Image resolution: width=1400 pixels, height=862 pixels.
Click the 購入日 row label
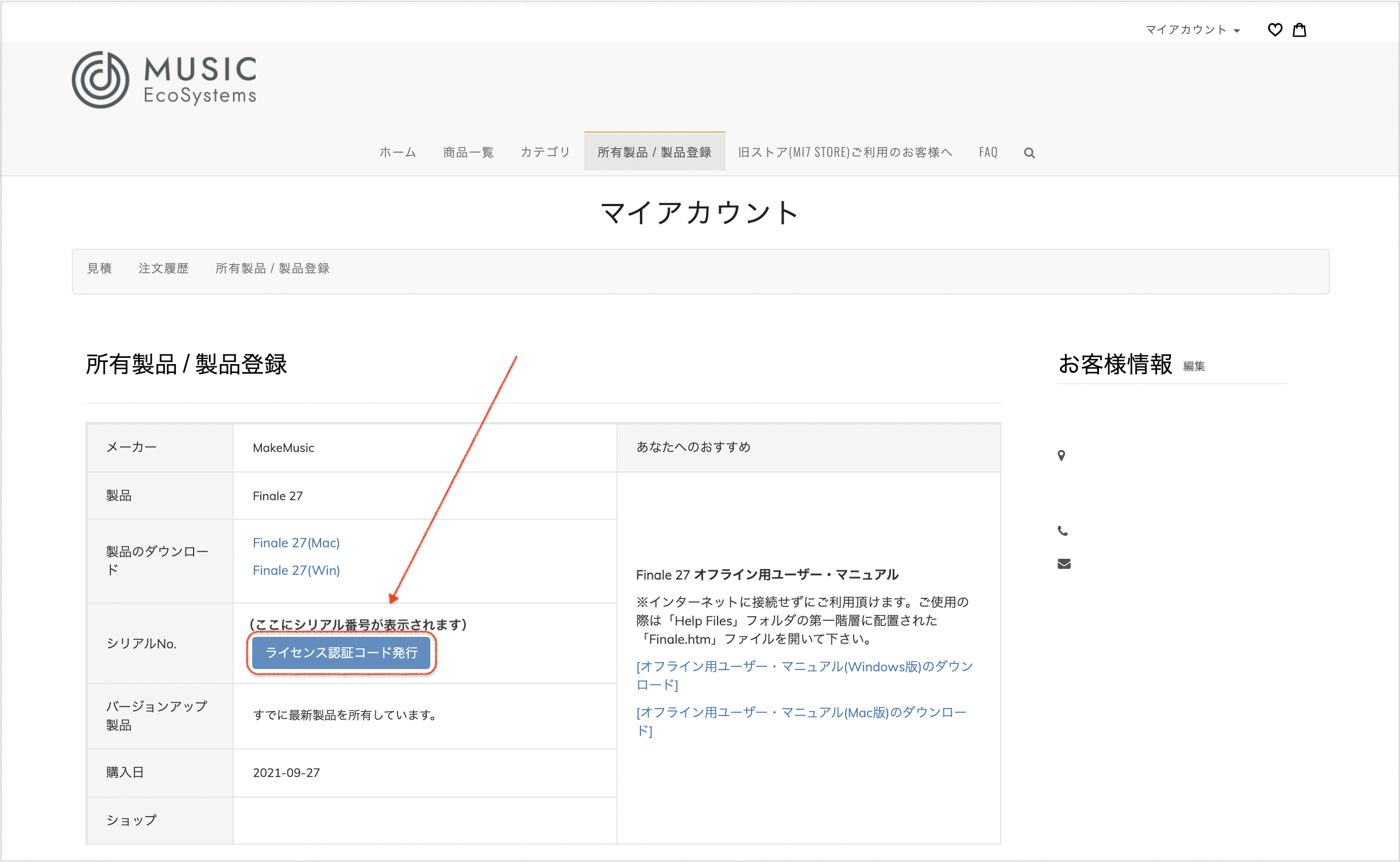point(125,772)
